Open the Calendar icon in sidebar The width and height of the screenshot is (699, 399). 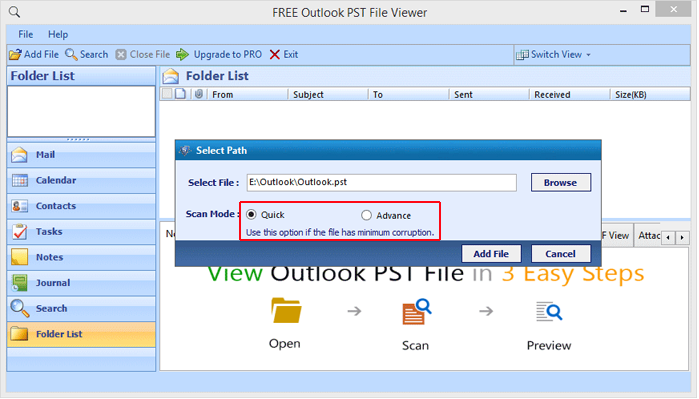(x=20, y=181)
